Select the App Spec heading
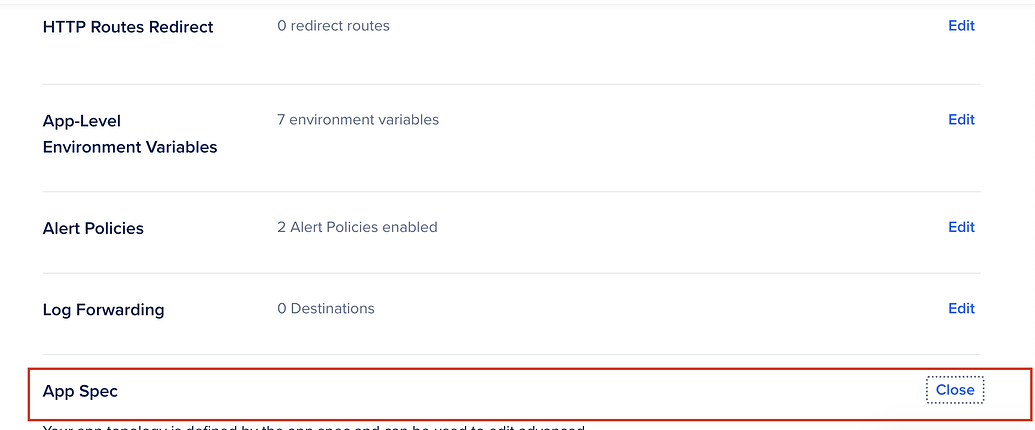This screenshot has width=1035, height=430. pyautogui.click(x=80, y=391)
